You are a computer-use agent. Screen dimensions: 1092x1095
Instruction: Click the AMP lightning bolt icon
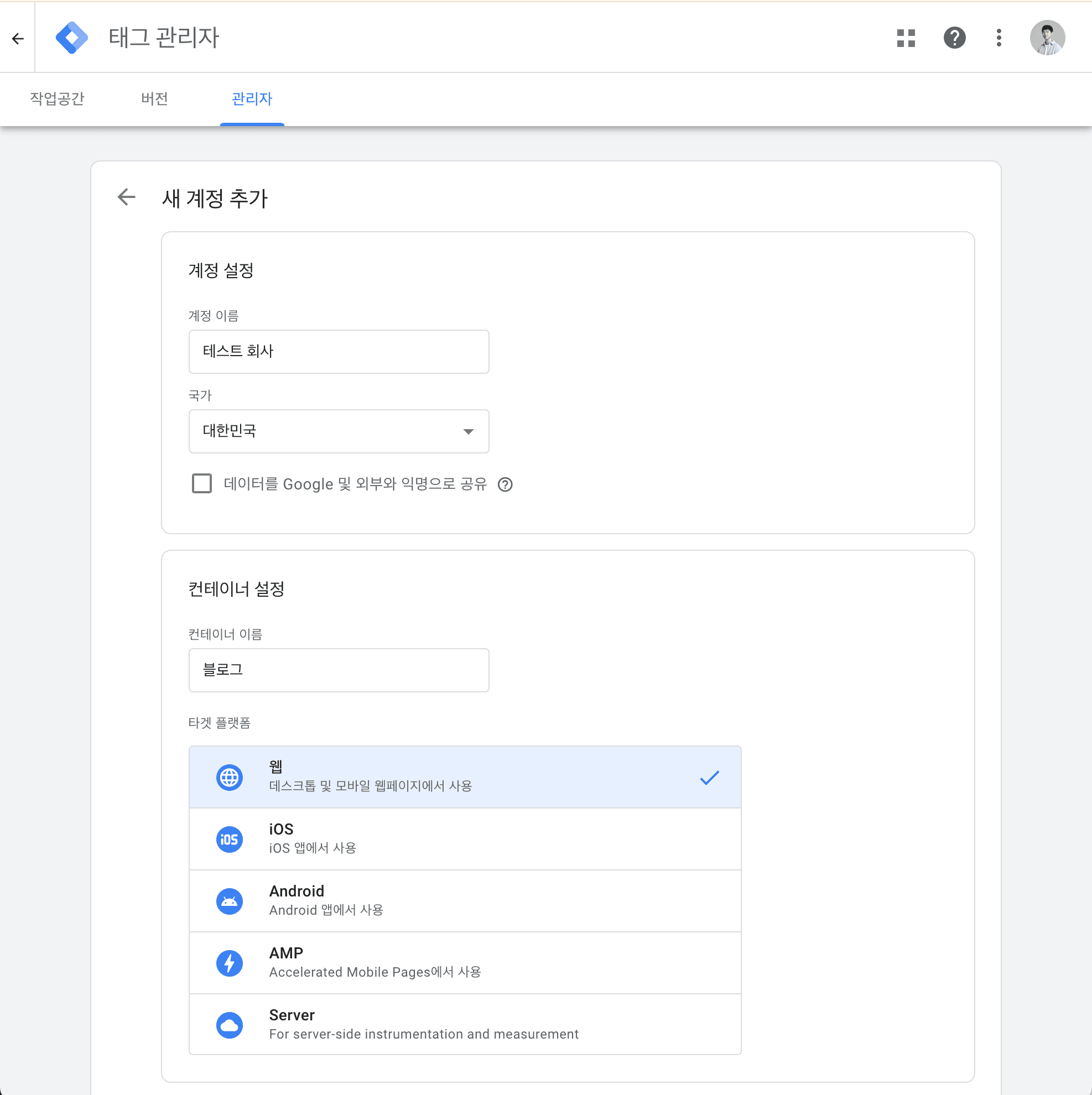click(x=229, y=963)
